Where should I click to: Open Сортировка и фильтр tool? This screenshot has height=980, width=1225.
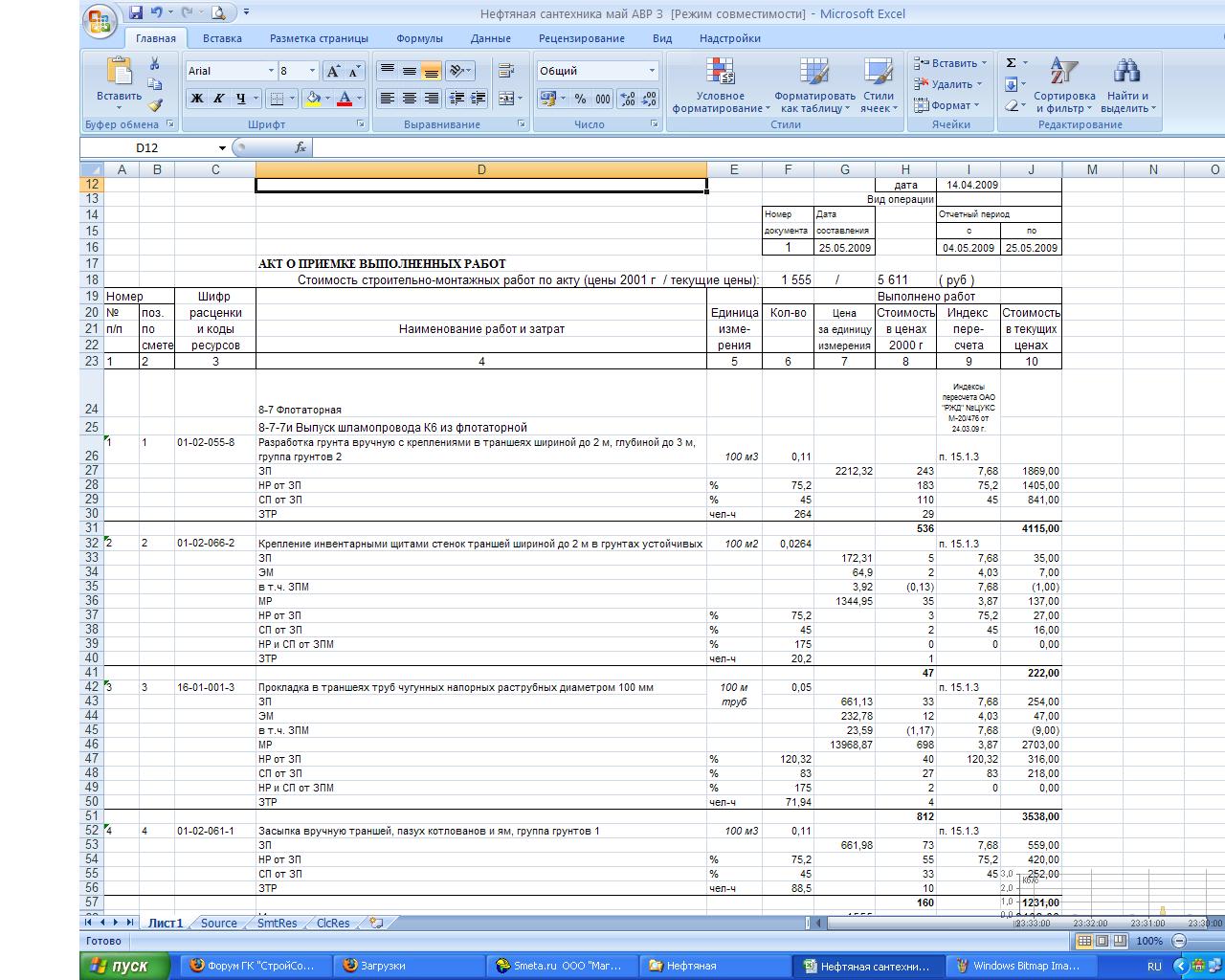tap(1063, 86)
